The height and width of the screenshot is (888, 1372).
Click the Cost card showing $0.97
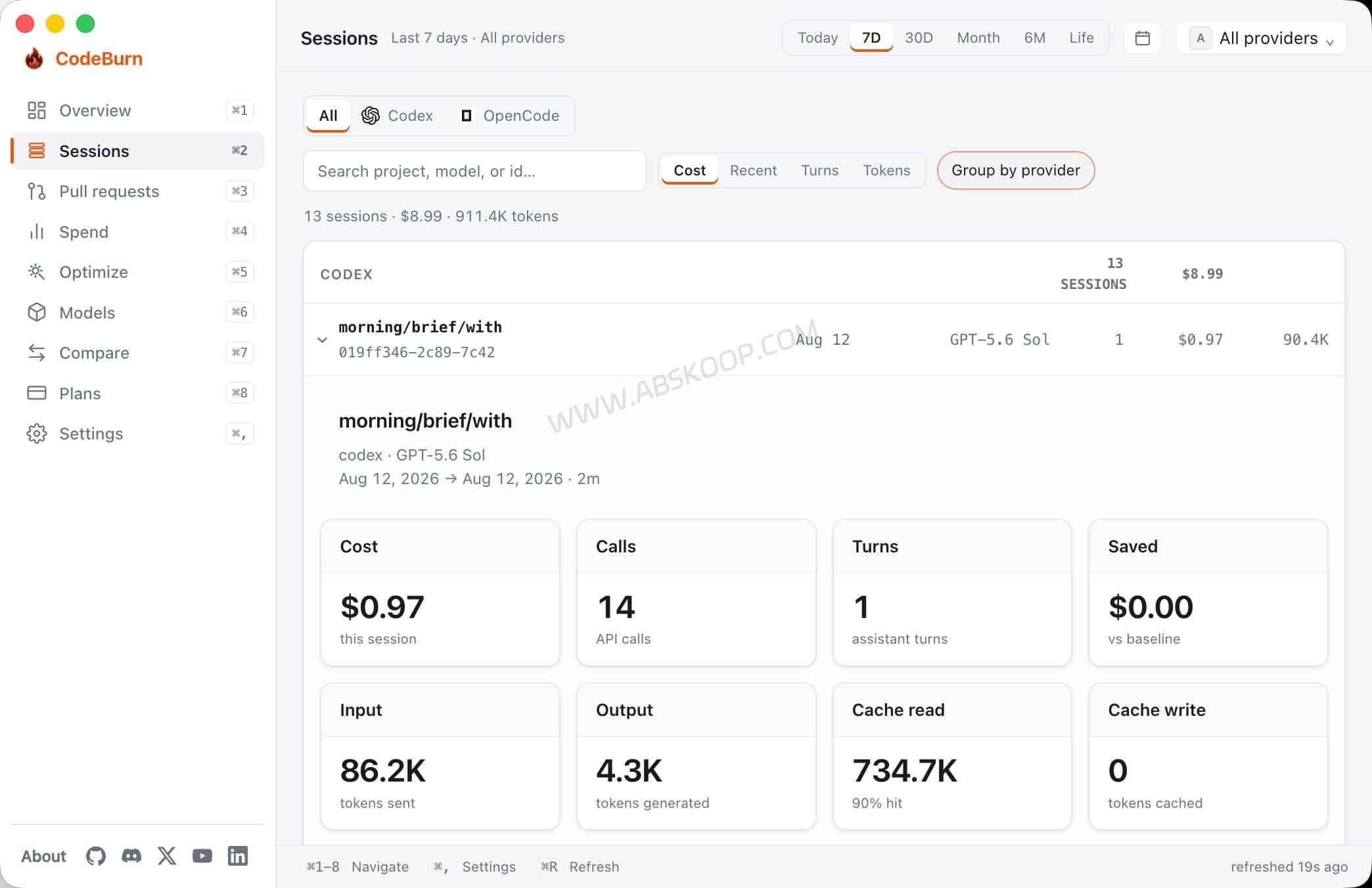[440, 593]
